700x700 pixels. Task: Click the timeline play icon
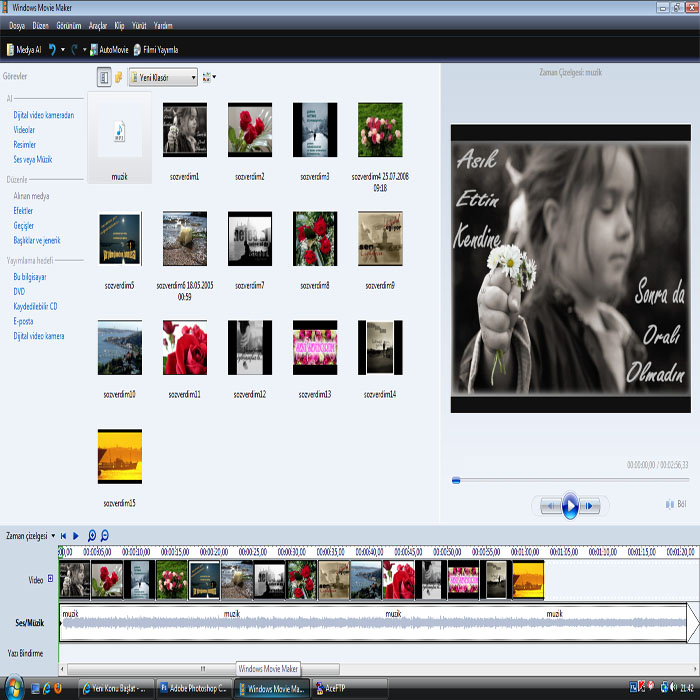pyautogui.click(x=76, y=536)
